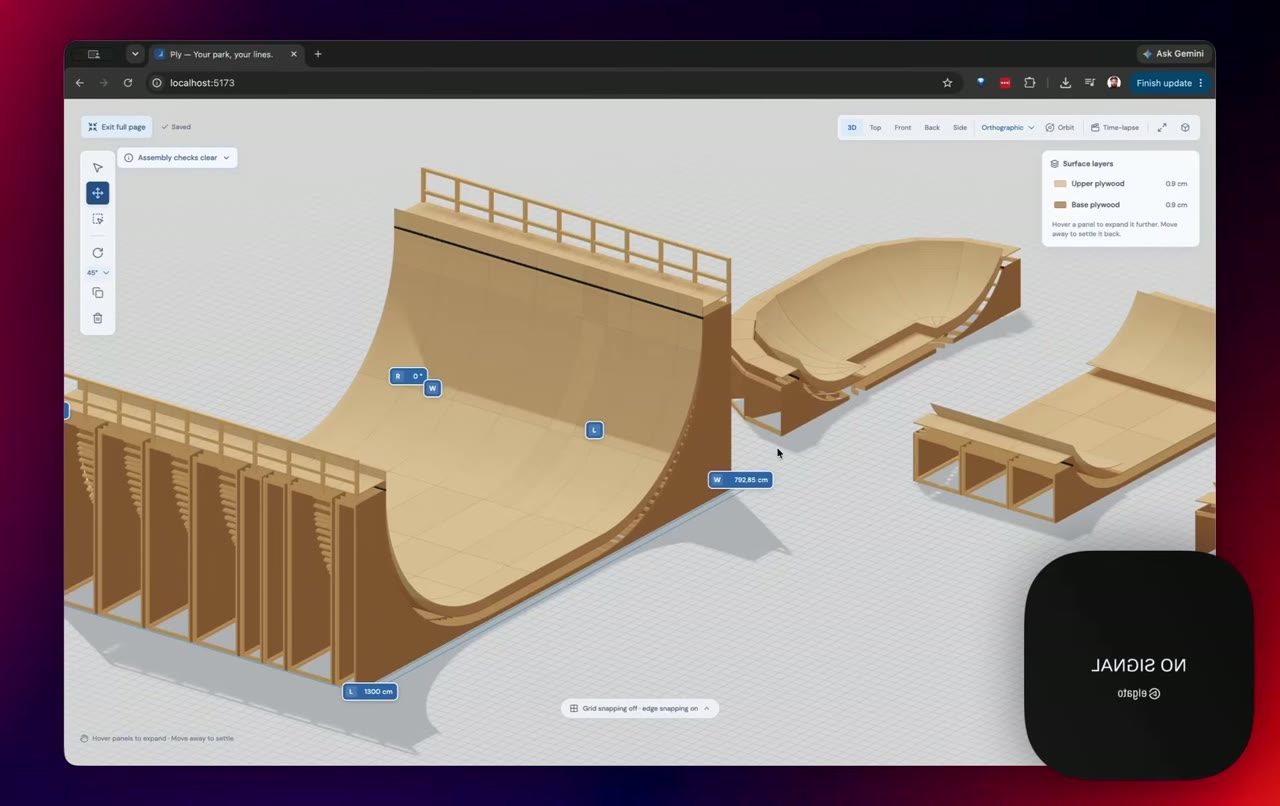
Task: Expand the grid snapping options bar
Action: pyautogui.click(x=640, y=708)
